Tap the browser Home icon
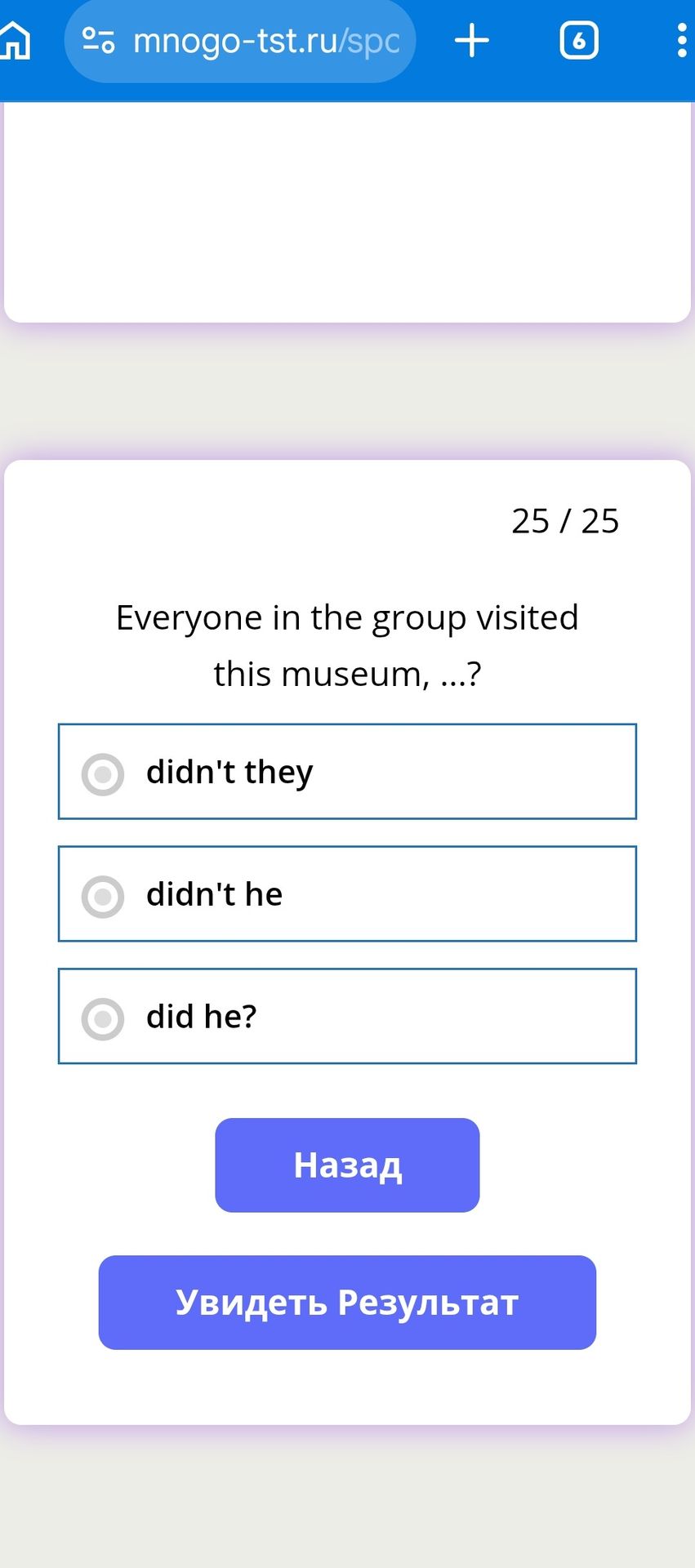This screenshot has width=695, height=1568. (x=15, y=40)
